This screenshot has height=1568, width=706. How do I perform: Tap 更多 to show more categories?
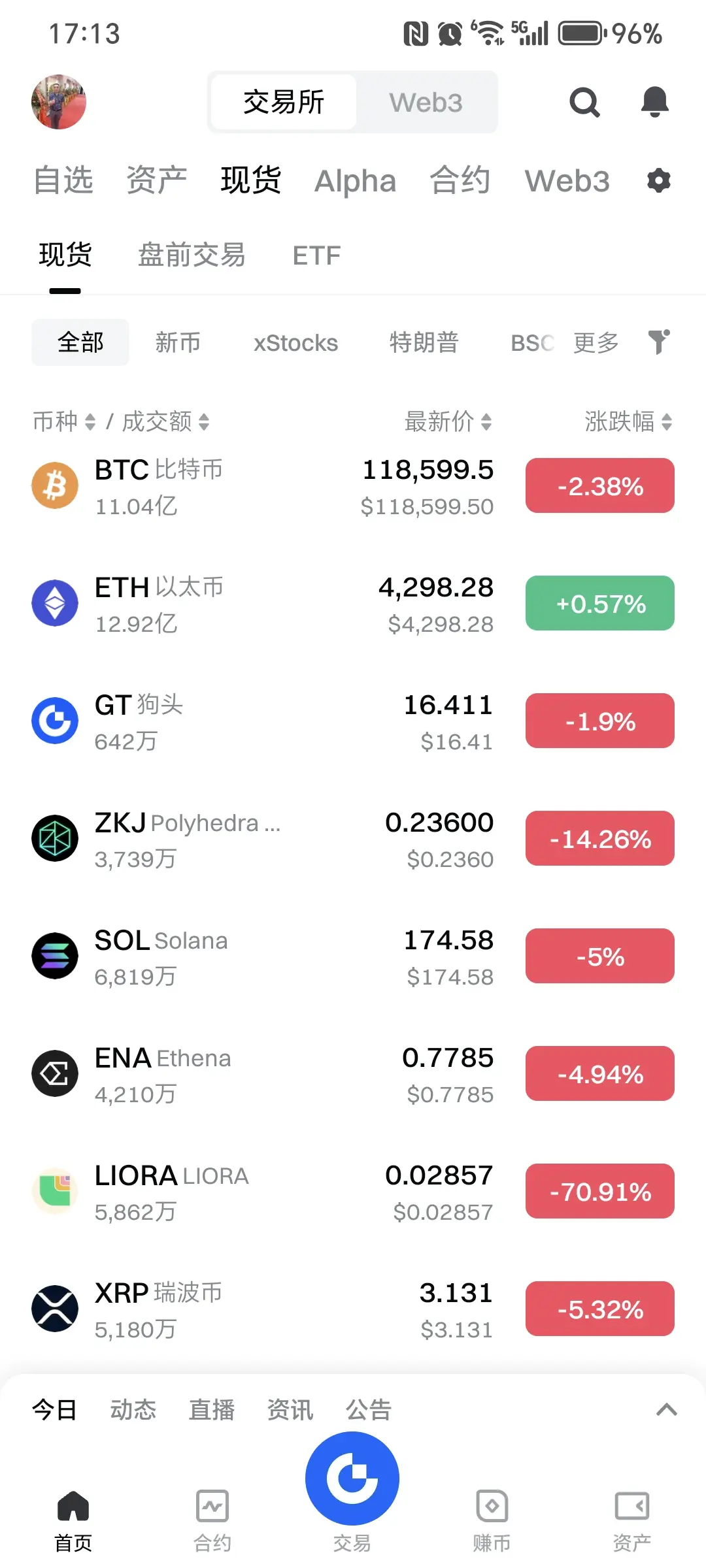596,342
